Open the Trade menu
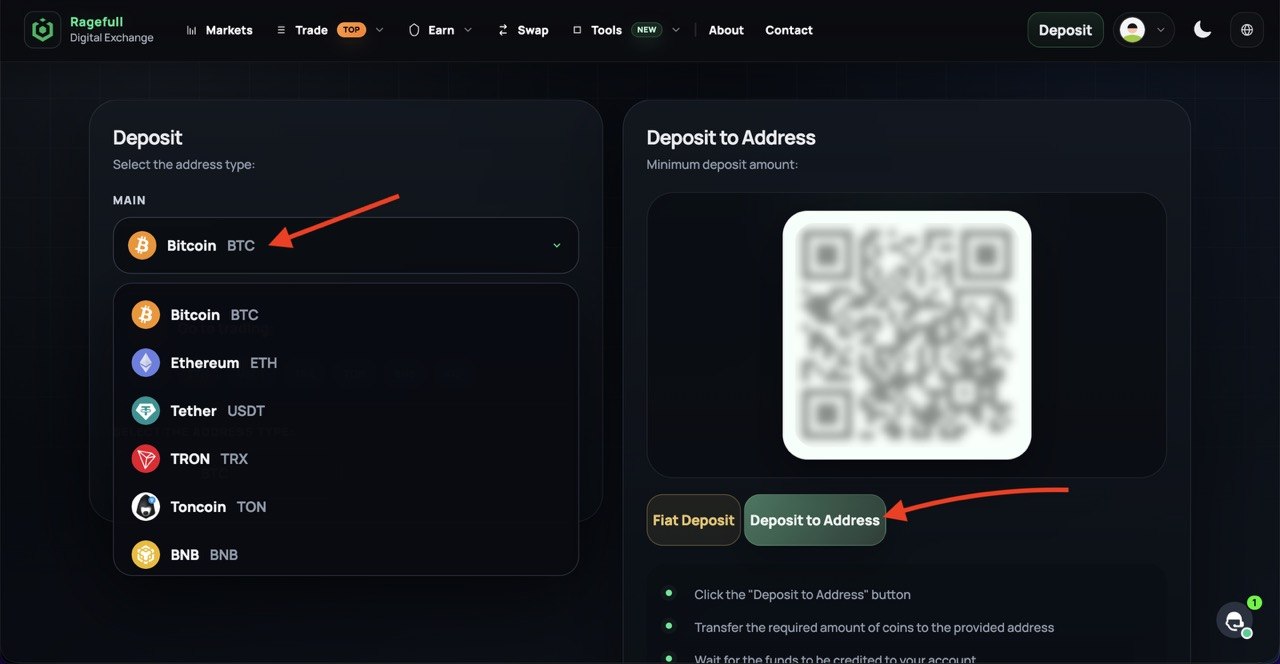The width and height of the screenshot is (1280, 664). (312, 30)
